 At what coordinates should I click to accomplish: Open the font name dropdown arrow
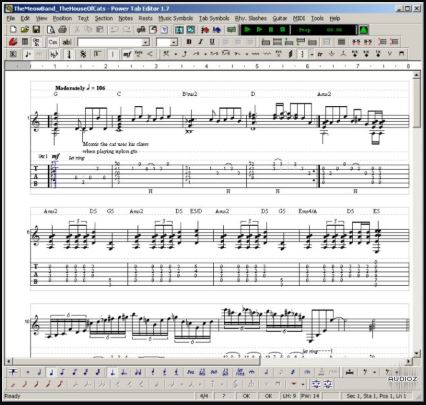146,42
